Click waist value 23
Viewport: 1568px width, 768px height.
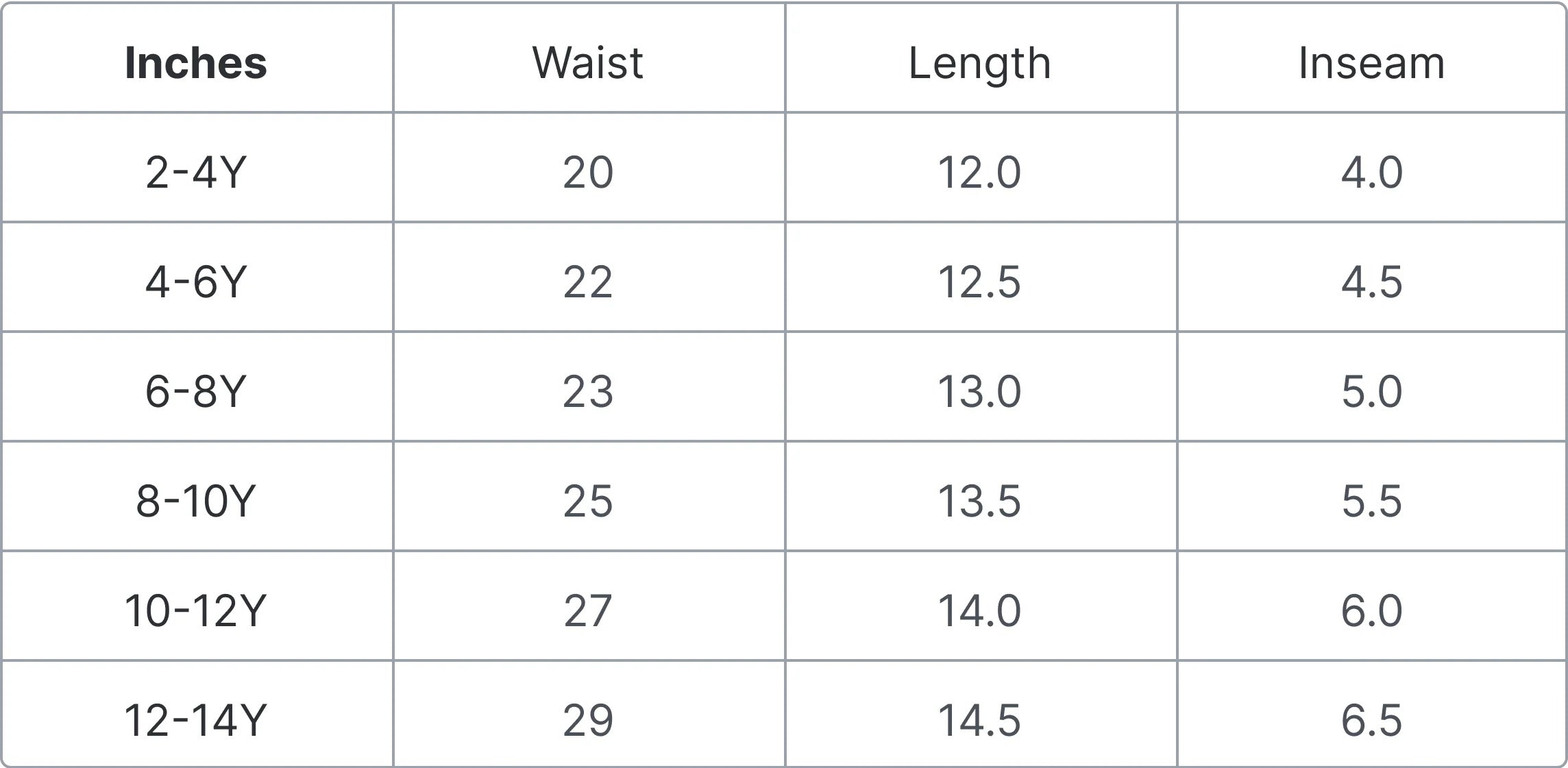pyautogui.click(x=588, y=391)
